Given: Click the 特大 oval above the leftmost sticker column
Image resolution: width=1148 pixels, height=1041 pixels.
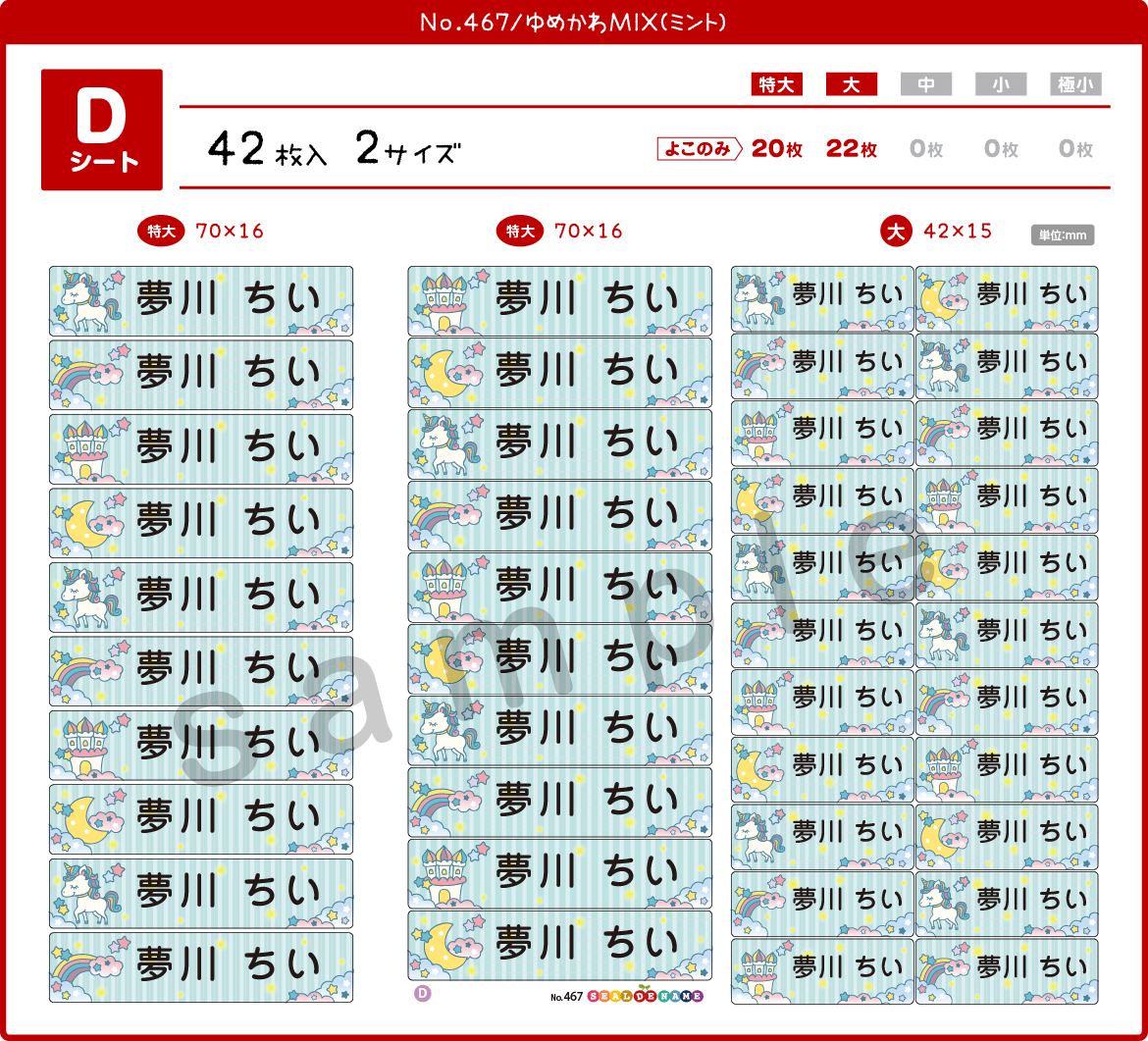Looking at the screenshot, I should click(x=161, y=232).
